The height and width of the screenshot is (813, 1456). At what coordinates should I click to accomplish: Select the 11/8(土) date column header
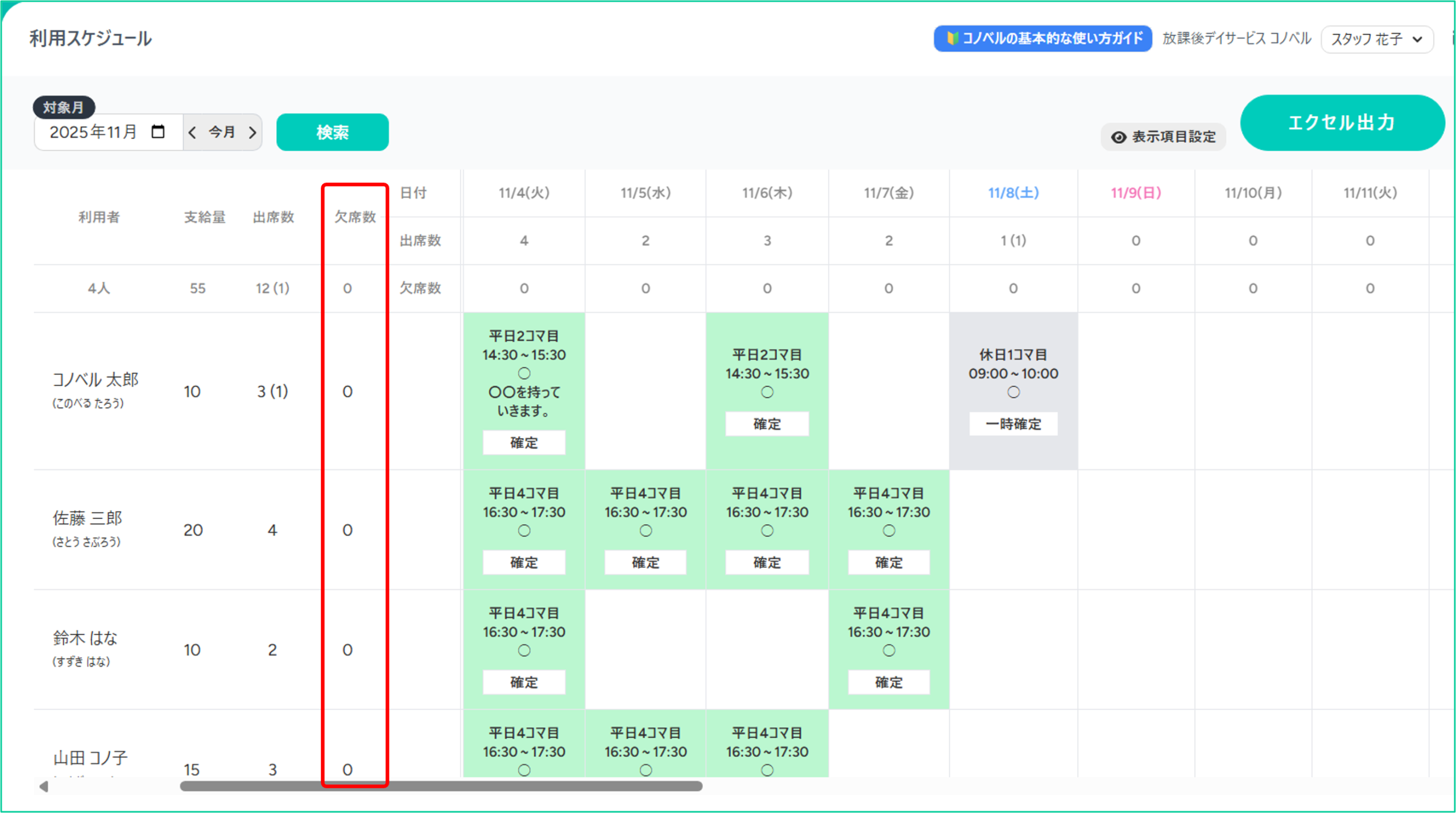coord(1013,193)
